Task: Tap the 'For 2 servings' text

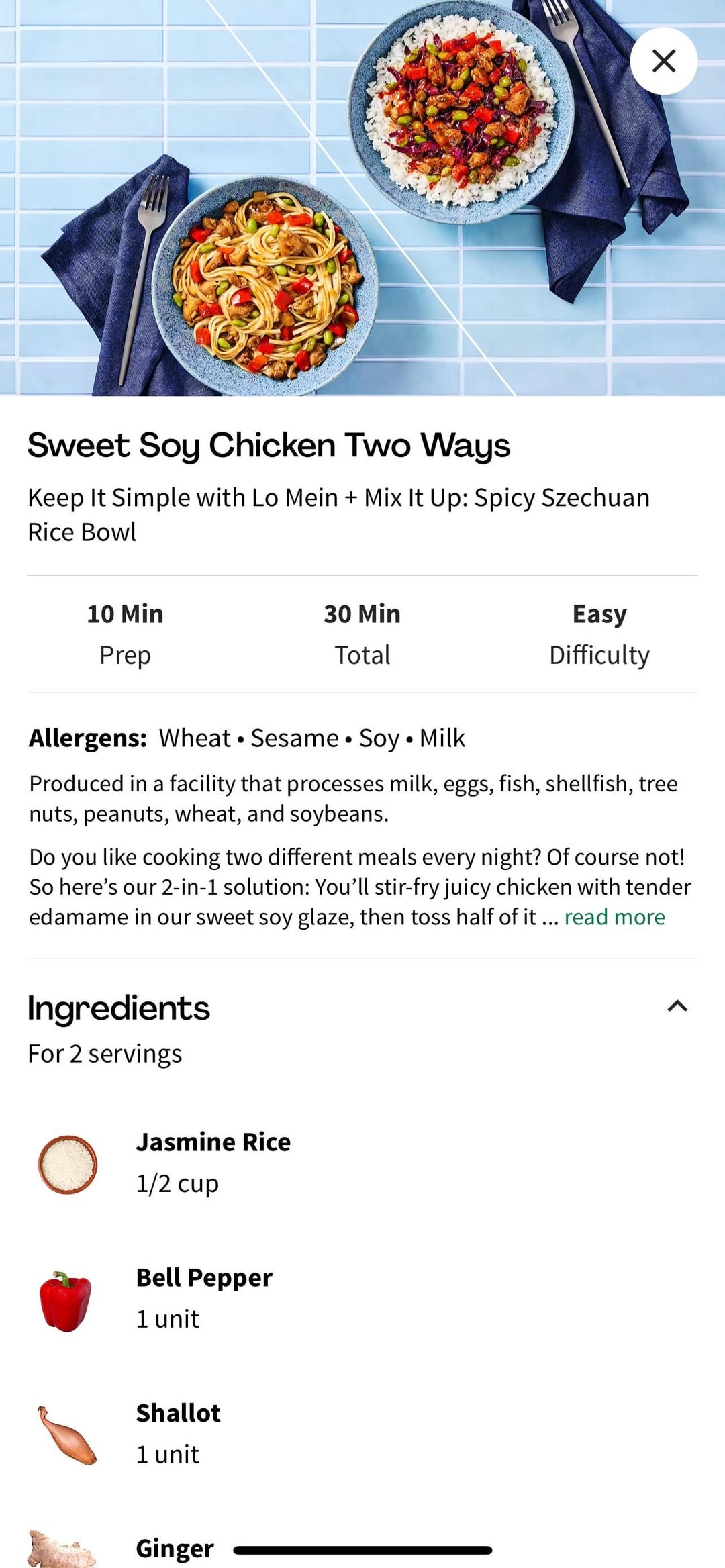Action: [x=105, y=1054]
